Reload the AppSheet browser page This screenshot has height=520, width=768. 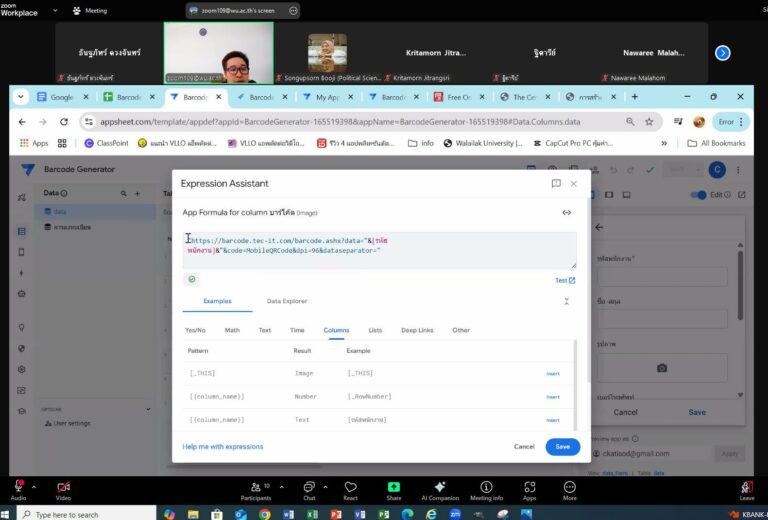point(64,122)
